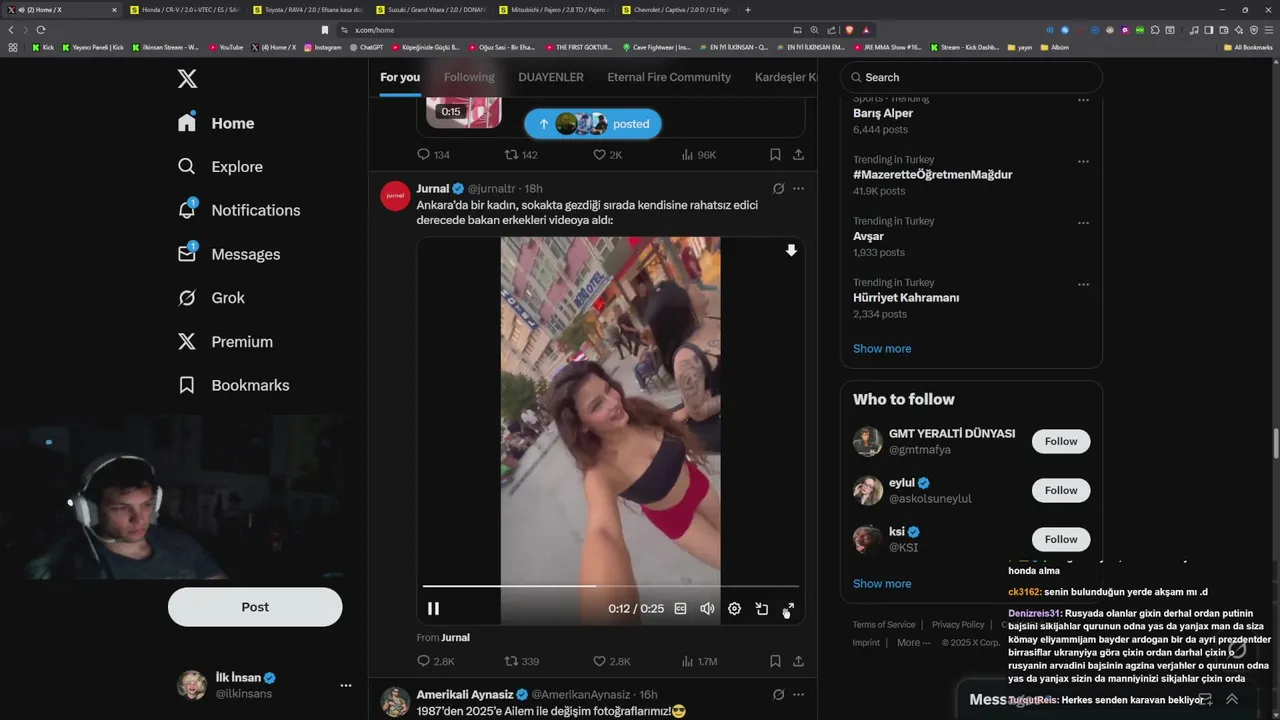Open more options on Amerikali Aynasiz post
This screenshot has width=1280, height=720.
click(x=798, y=694)
